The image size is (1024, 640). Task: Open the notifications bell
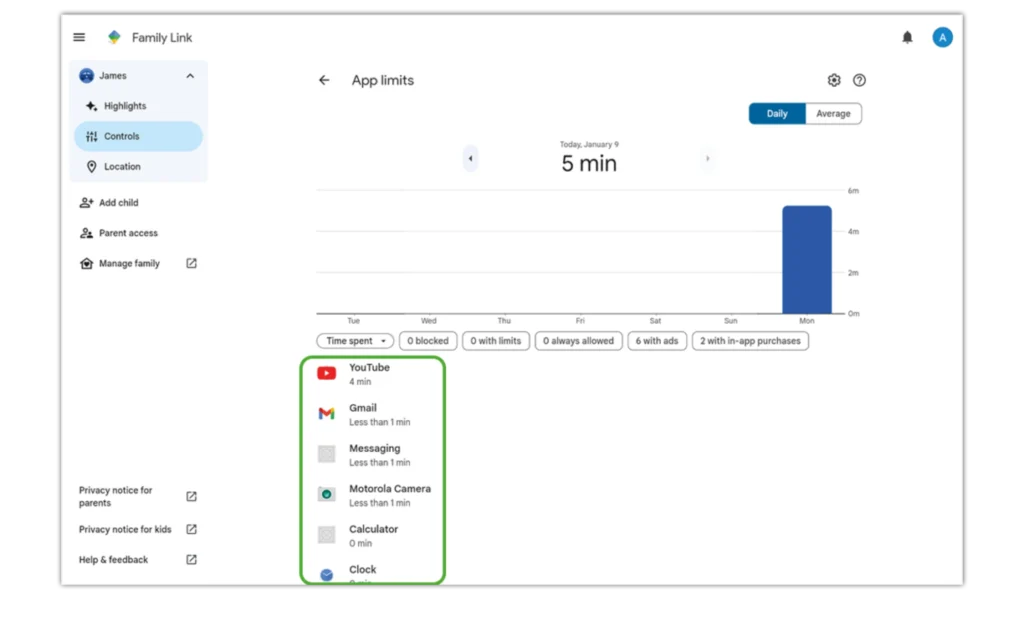click(907, 37)
